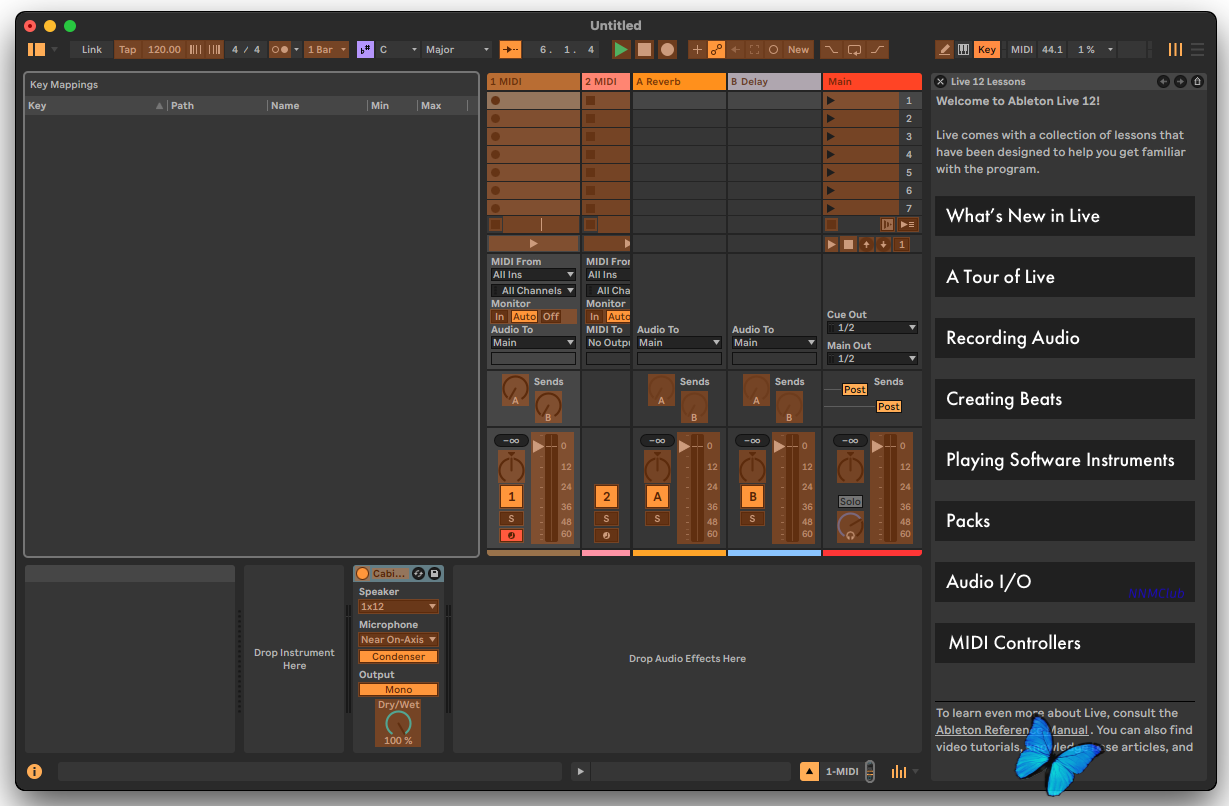Go to Lessons home icon
This screenshot has width=1229, height=806.
tap(1197, 81)
